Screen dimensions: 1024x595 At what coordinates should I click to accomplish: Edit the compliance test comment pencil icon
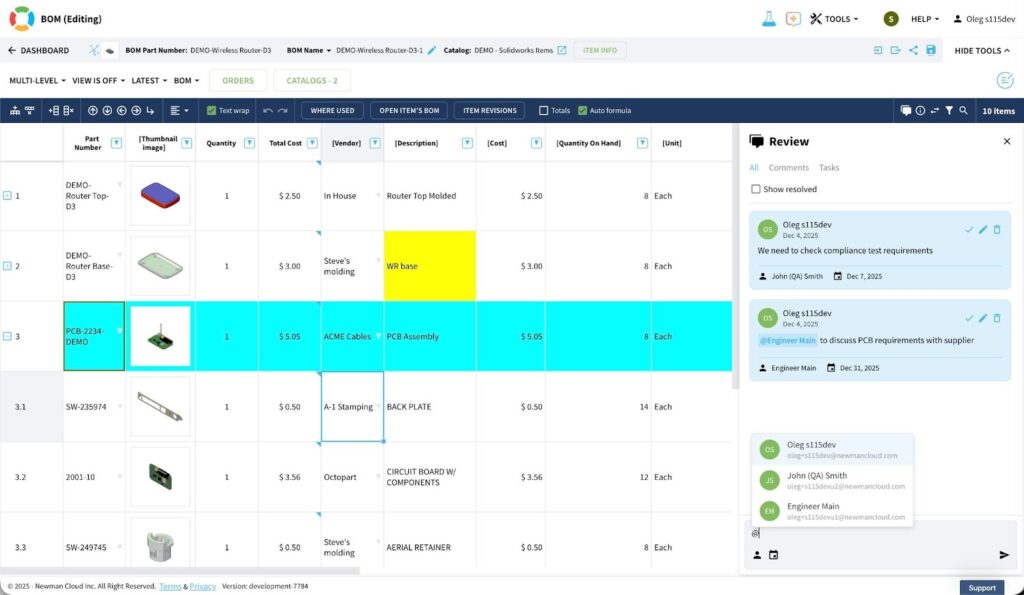point(983,230)
